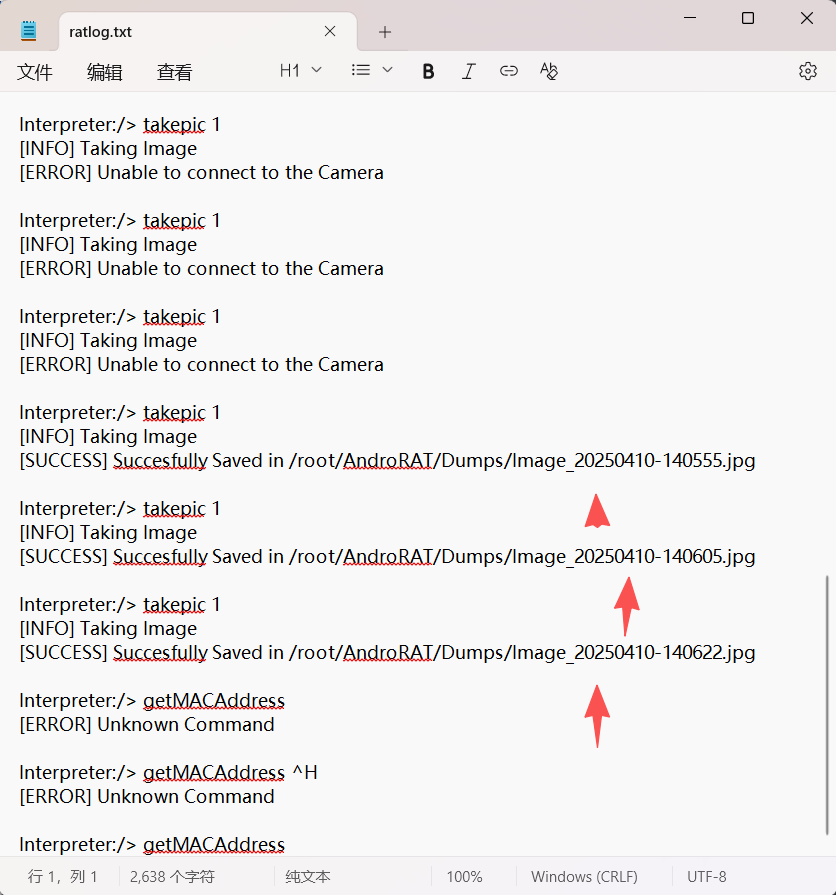The height and width of the screenshot is (895, 836).
Task: Click the clear formatting icon
Action: pyautogui.click(x=548, y=71)
